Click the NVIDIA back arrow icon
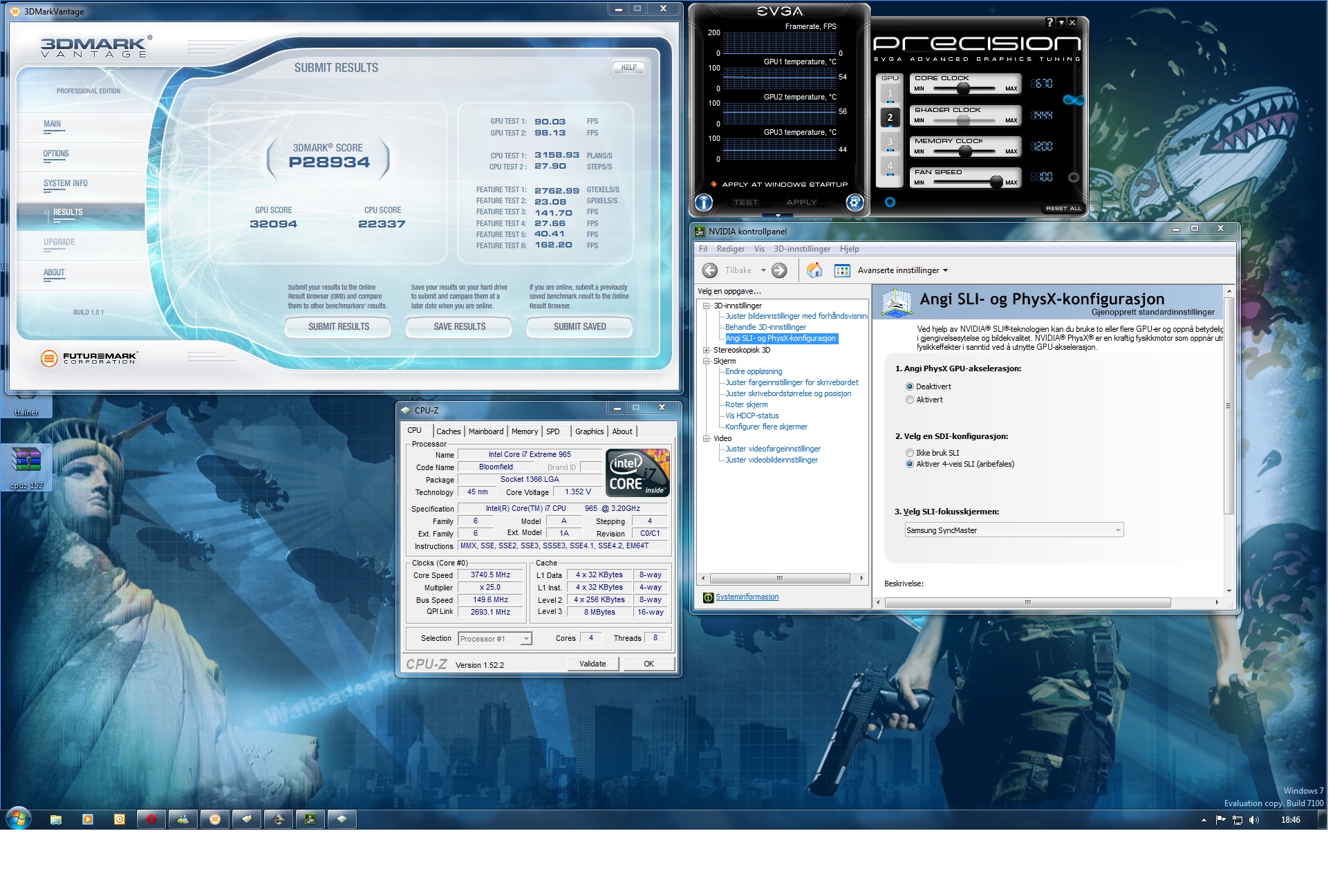The height and width of the screenshot is (896, 1344). (x=710, y=270)
